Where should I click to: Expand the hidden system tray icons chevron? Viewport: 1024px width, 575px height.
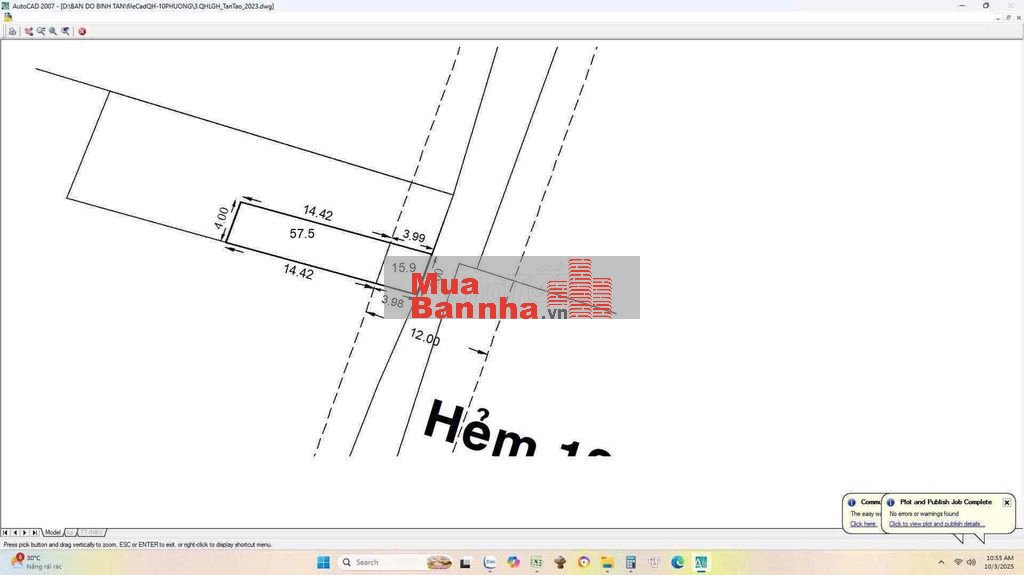(941, 562)
